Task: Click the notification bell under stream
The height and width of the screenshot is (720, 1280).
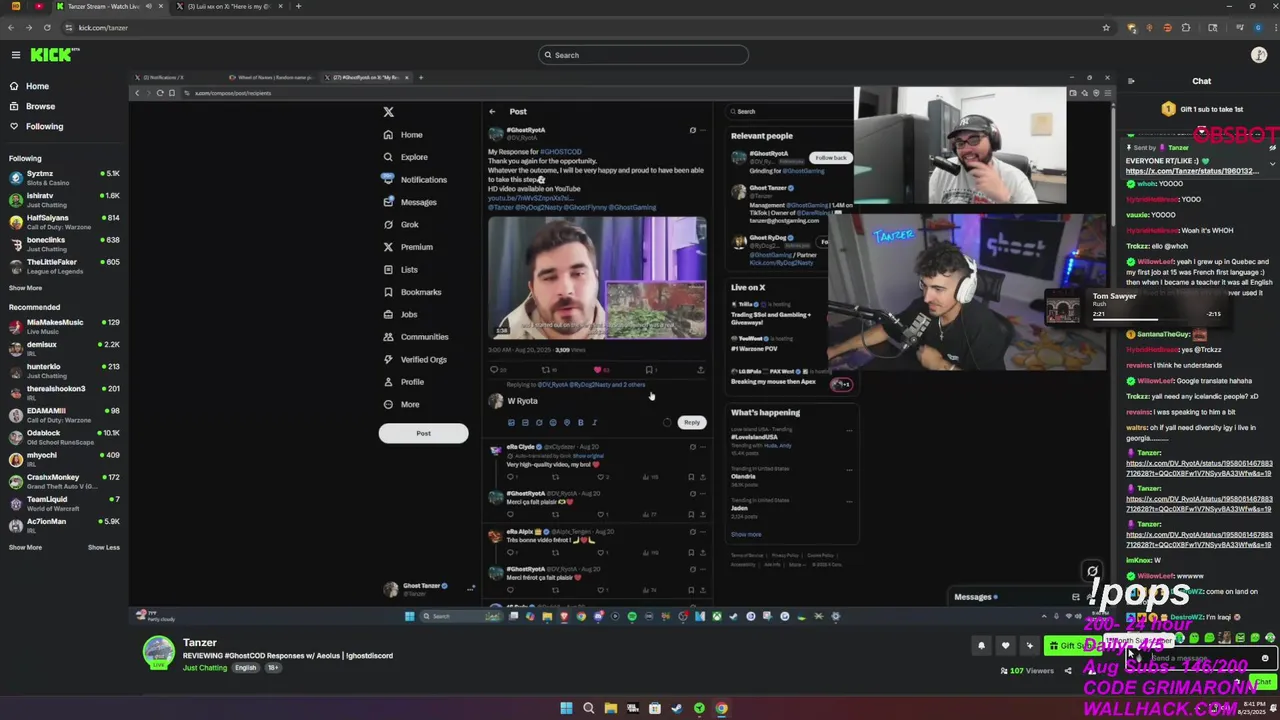Action: click(981, 646)
